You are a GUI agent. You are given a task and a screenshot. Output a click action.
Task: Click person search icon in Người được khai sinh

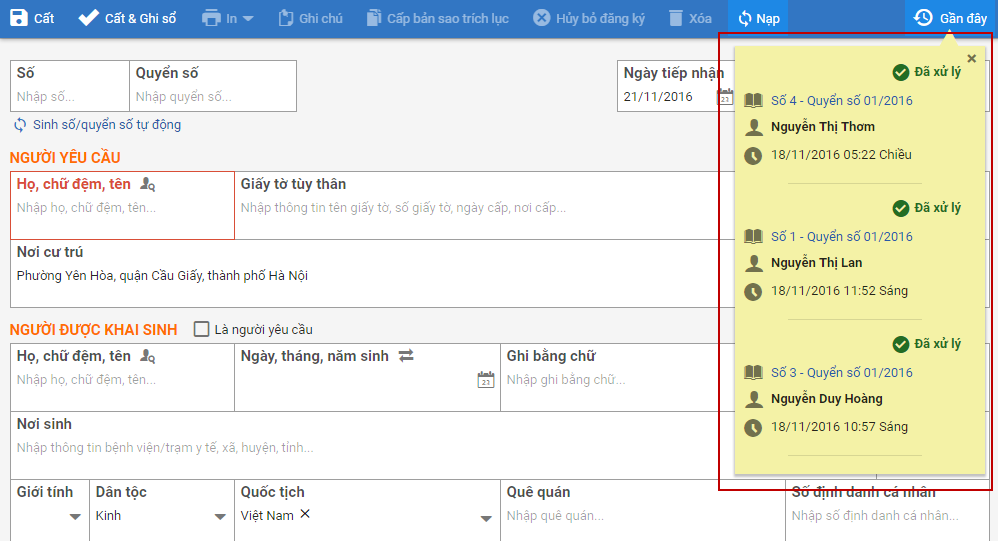[x=147, y=356]
